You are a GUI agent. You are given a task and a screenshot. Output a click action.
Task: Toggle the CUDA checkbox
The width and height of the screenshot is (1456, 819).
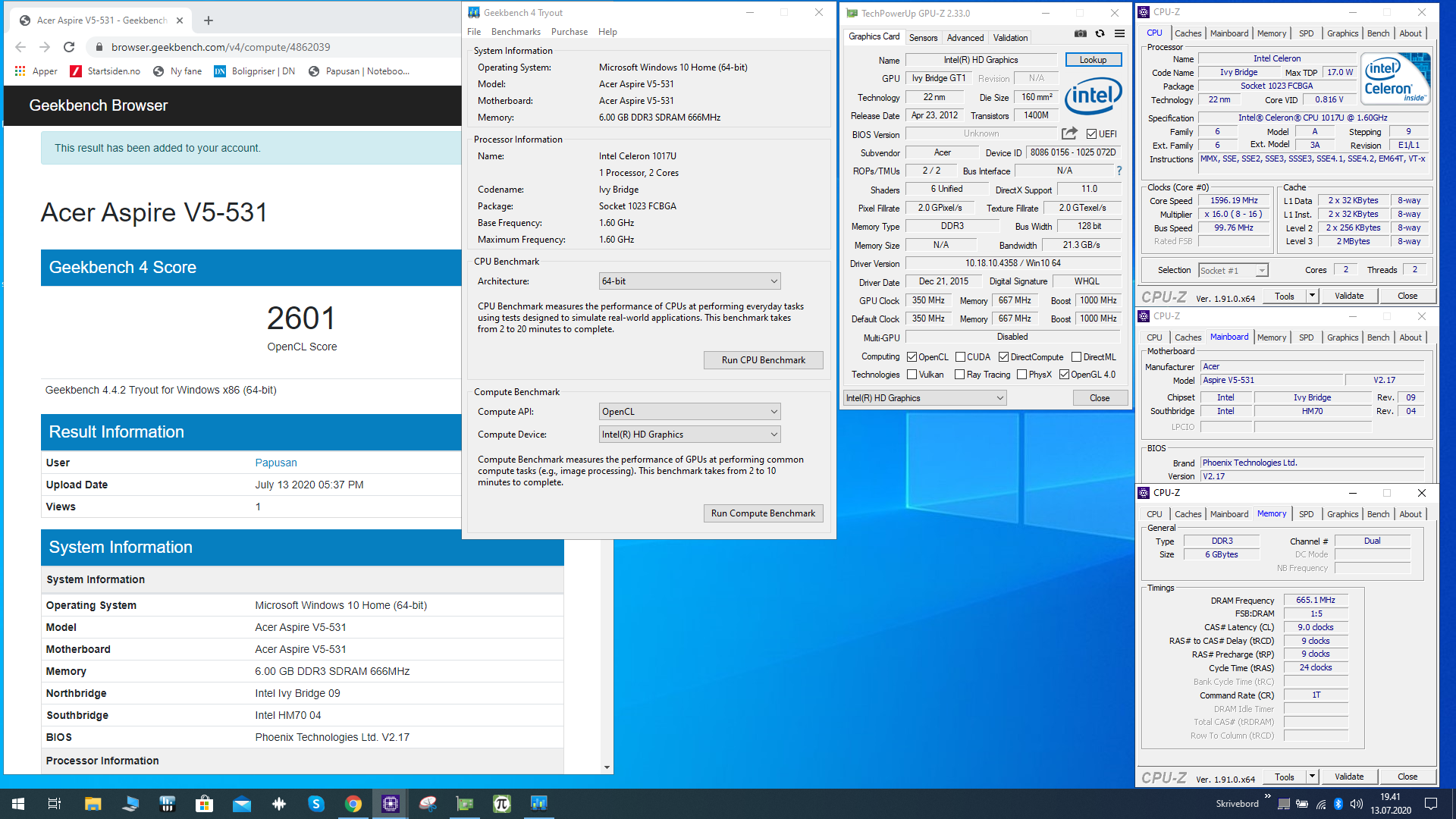960,356
